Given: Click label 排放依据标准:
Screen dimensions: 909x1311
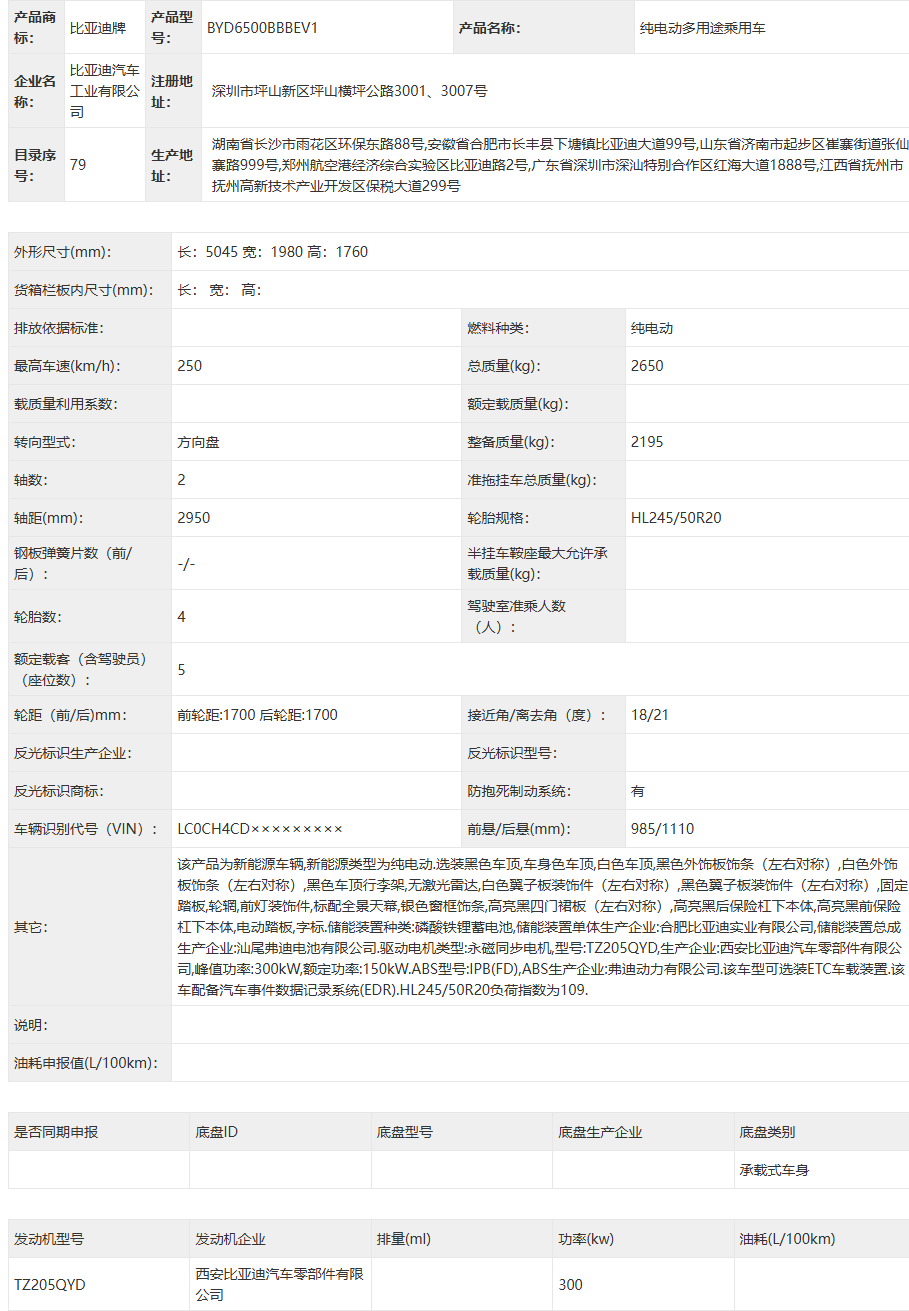Looking at the screenshot, I should coord(59,328).
